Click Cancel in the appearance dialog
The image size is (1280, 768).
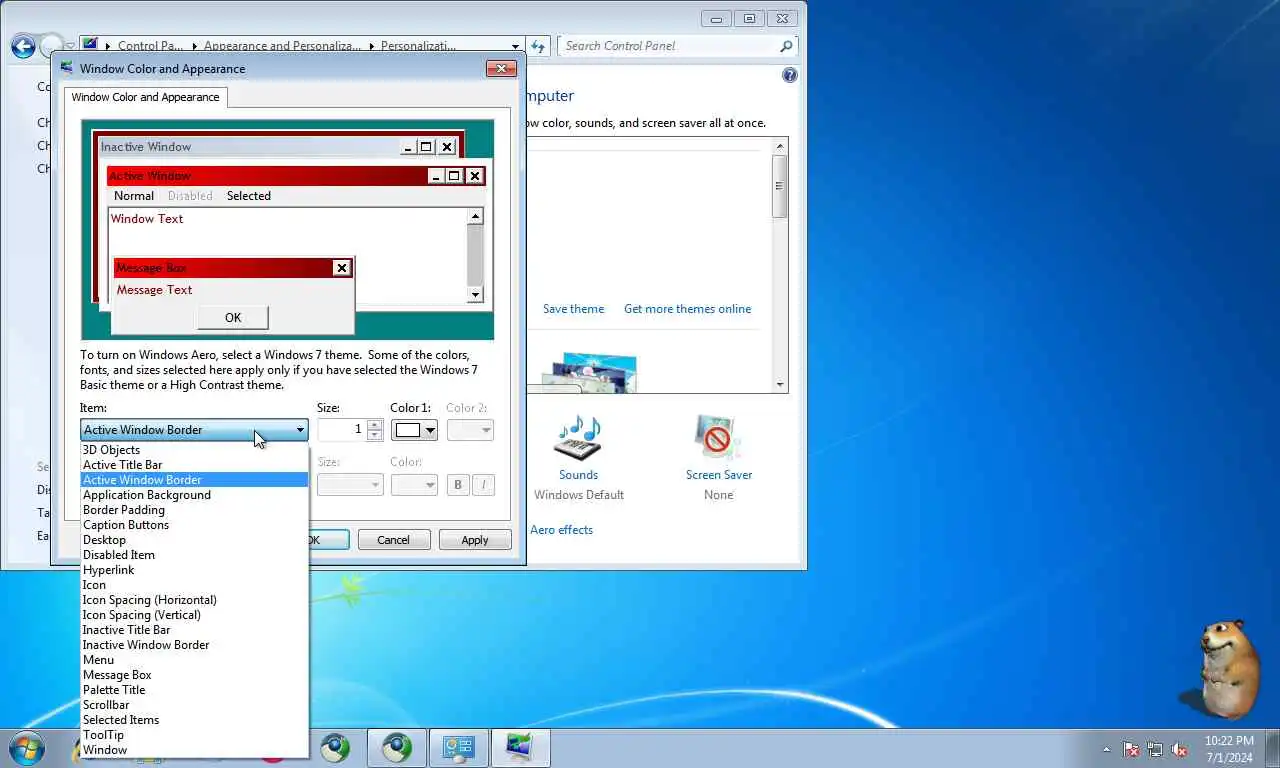point(393,540)
